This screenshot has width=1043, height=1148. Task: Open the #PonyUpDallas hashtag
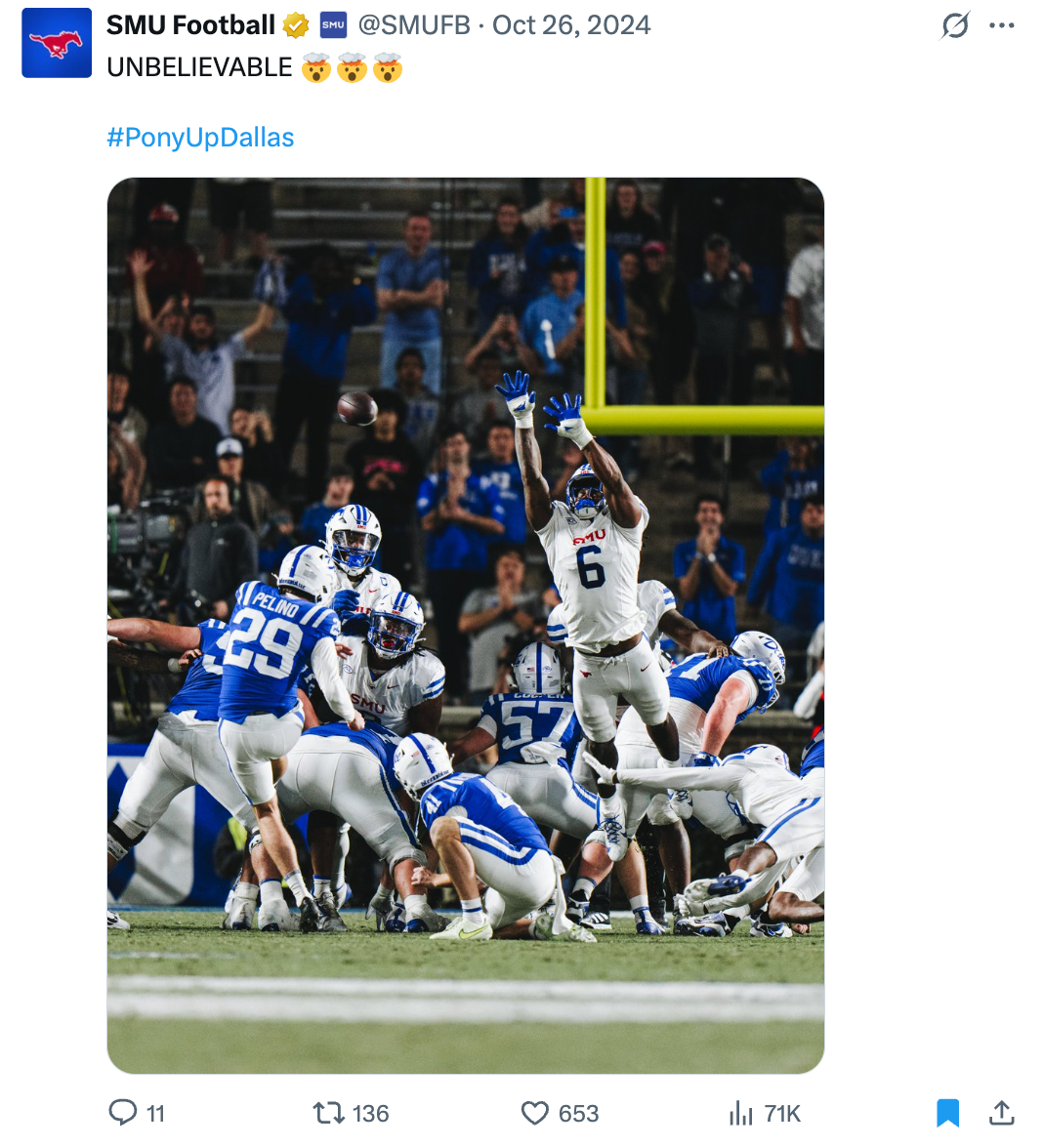[x=200, y=138]
